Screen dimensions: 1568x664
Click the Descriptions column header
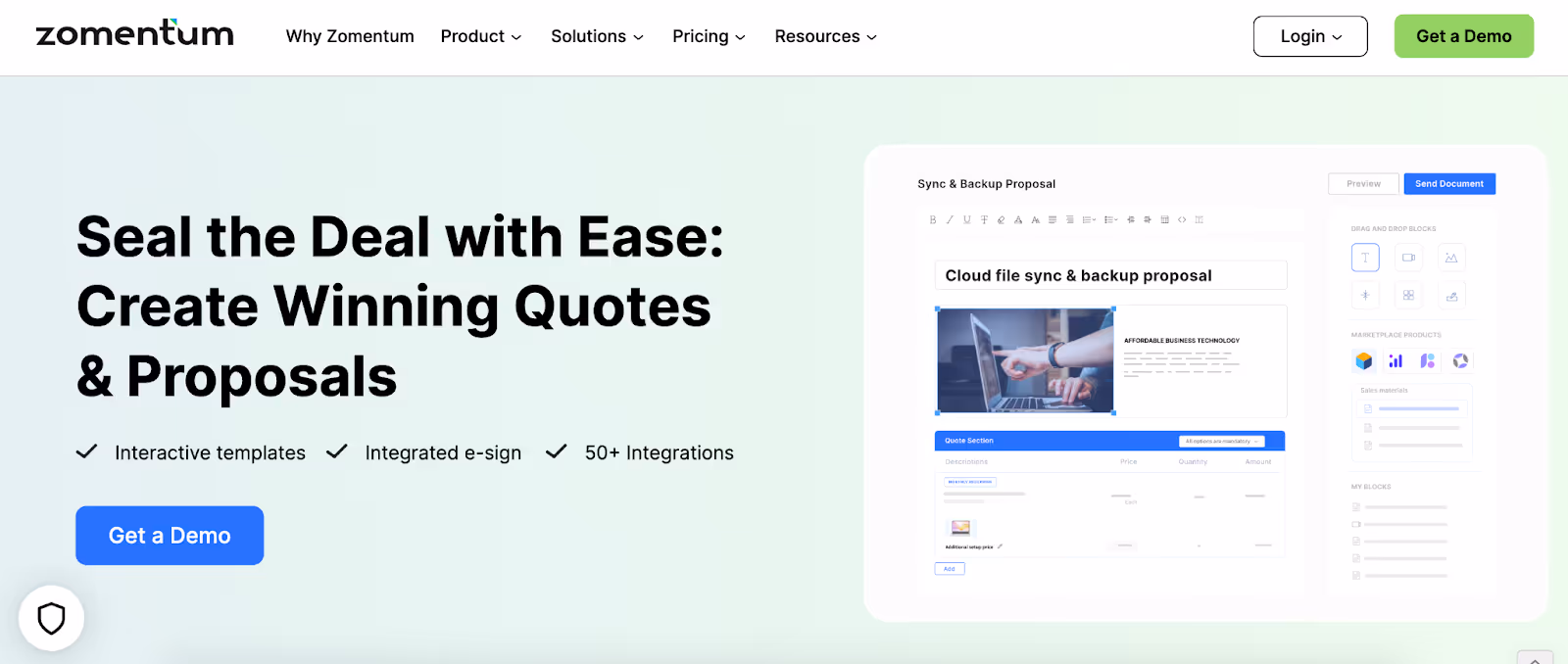tap(966, 461)
